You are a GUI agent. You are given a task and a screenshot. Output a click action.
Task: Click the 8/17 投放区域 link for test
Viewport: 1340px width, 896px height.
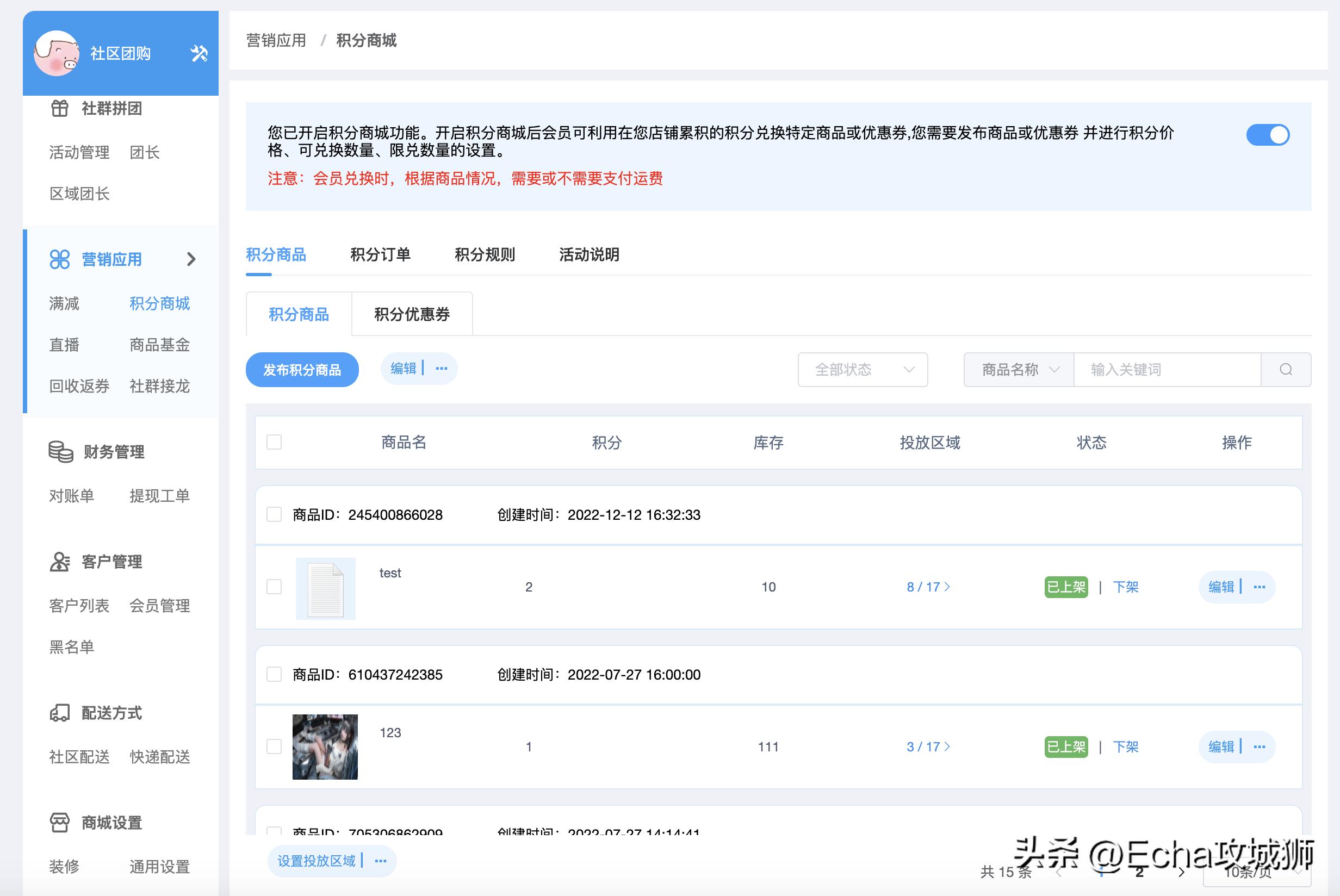click(x=927, y=587)
